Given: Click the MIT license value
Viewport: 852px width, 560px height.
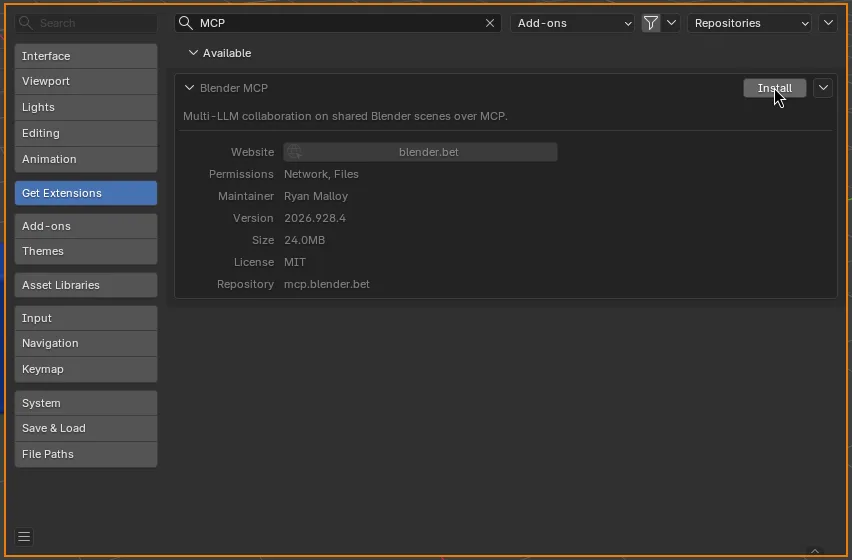Looking at the screenshot, I should click(295, 262).
